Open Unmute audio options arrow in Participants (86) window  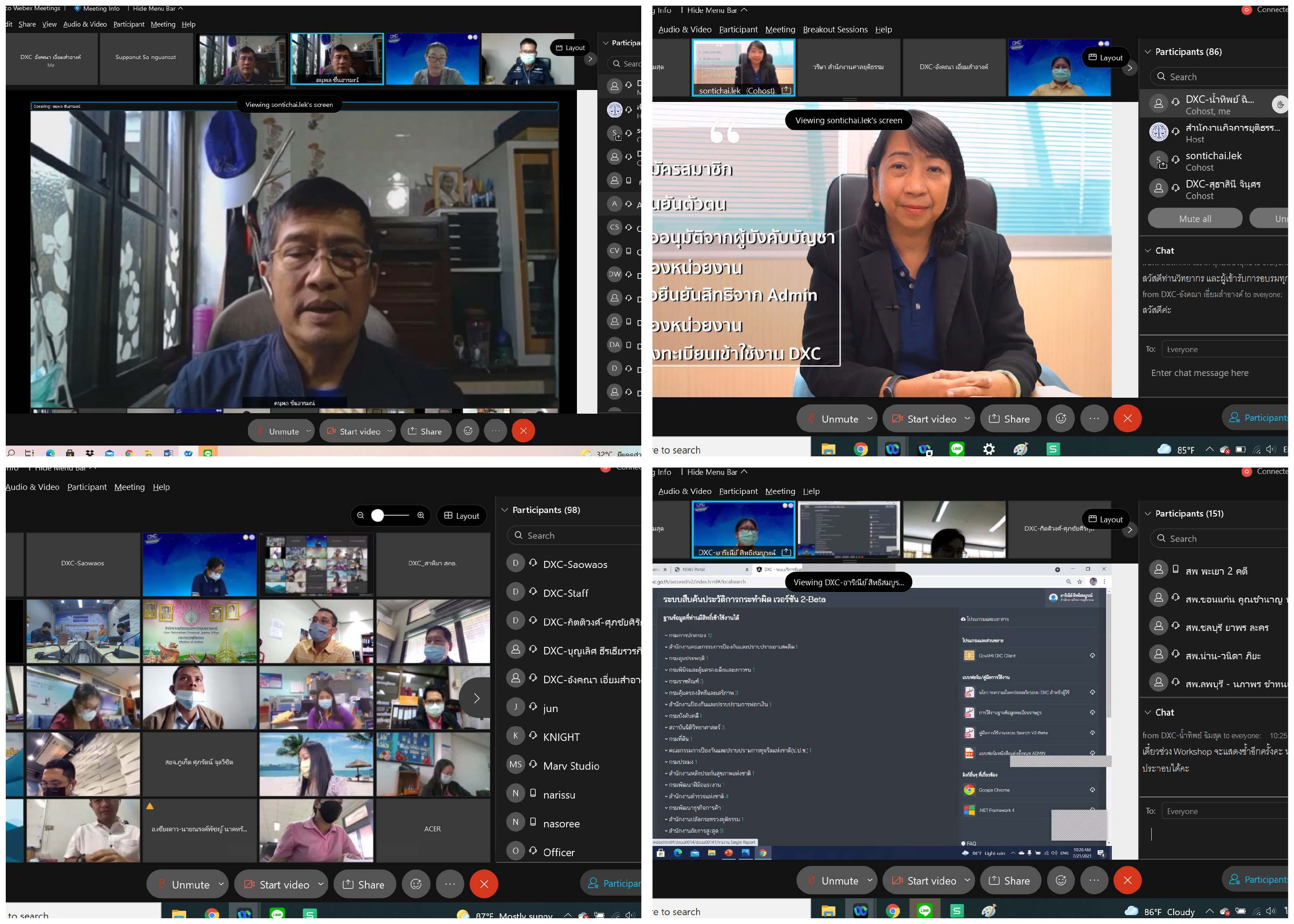click(870, 419)
